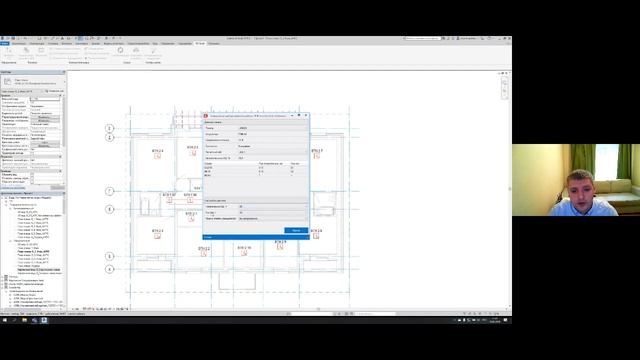
Task: Expand the Листы node in Project Browser
Action: (2, 284)
